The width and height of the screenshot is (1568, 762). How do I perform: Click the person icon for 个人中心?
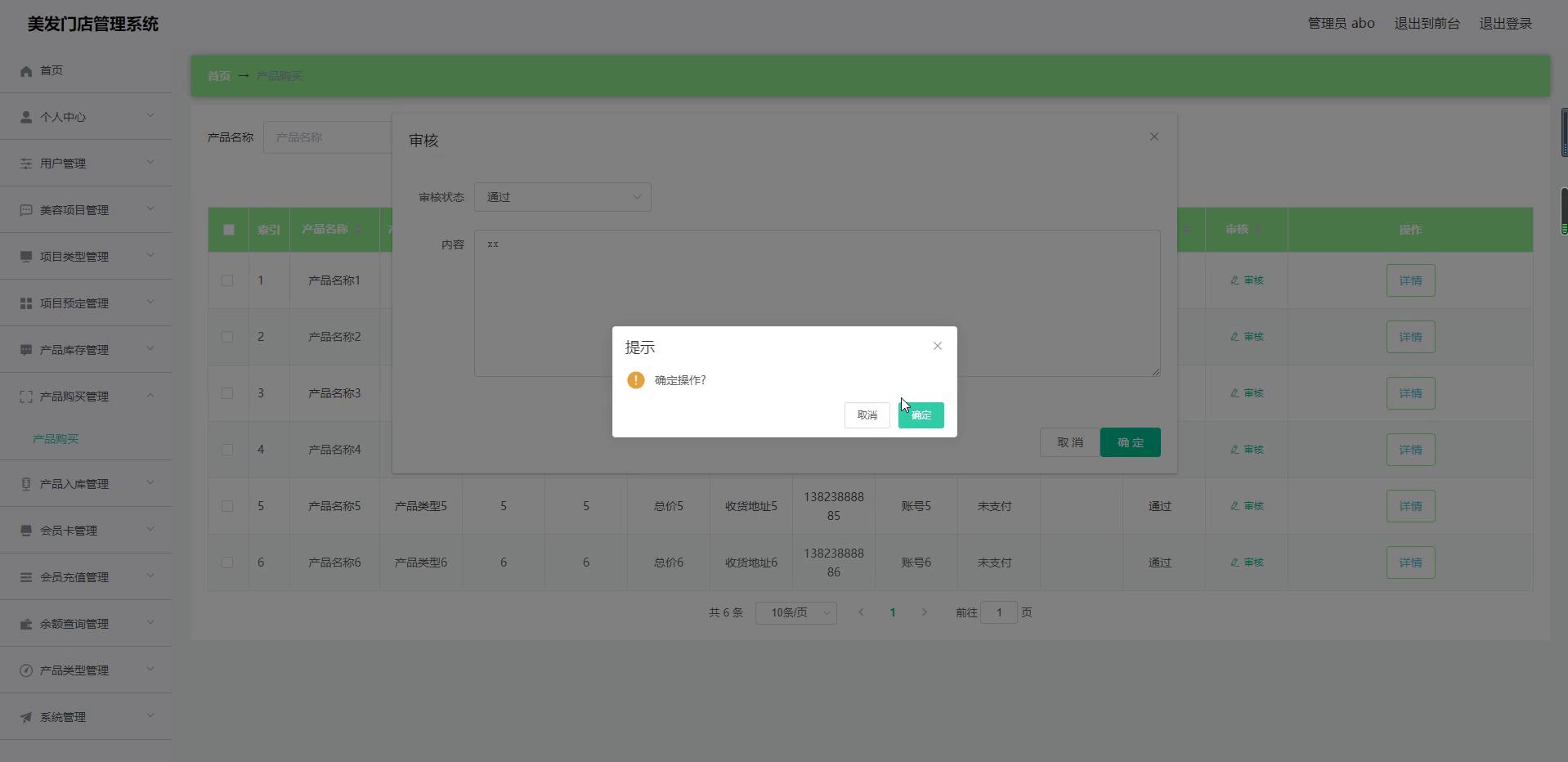(x=26, y=117)
